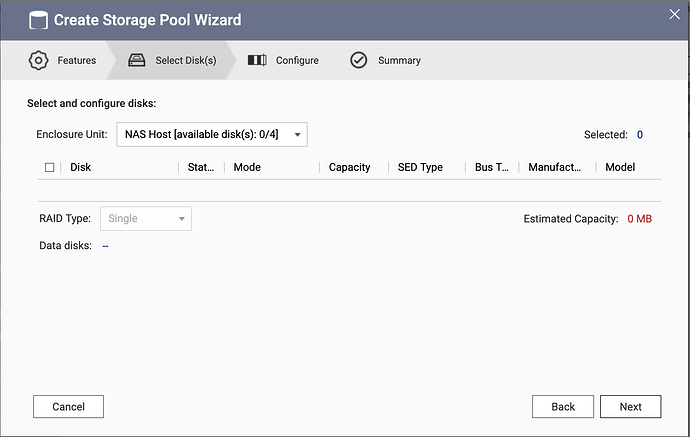Sort by the Capacity column header
The width and height of the screenshot is (690, 437).
(350, 168)
